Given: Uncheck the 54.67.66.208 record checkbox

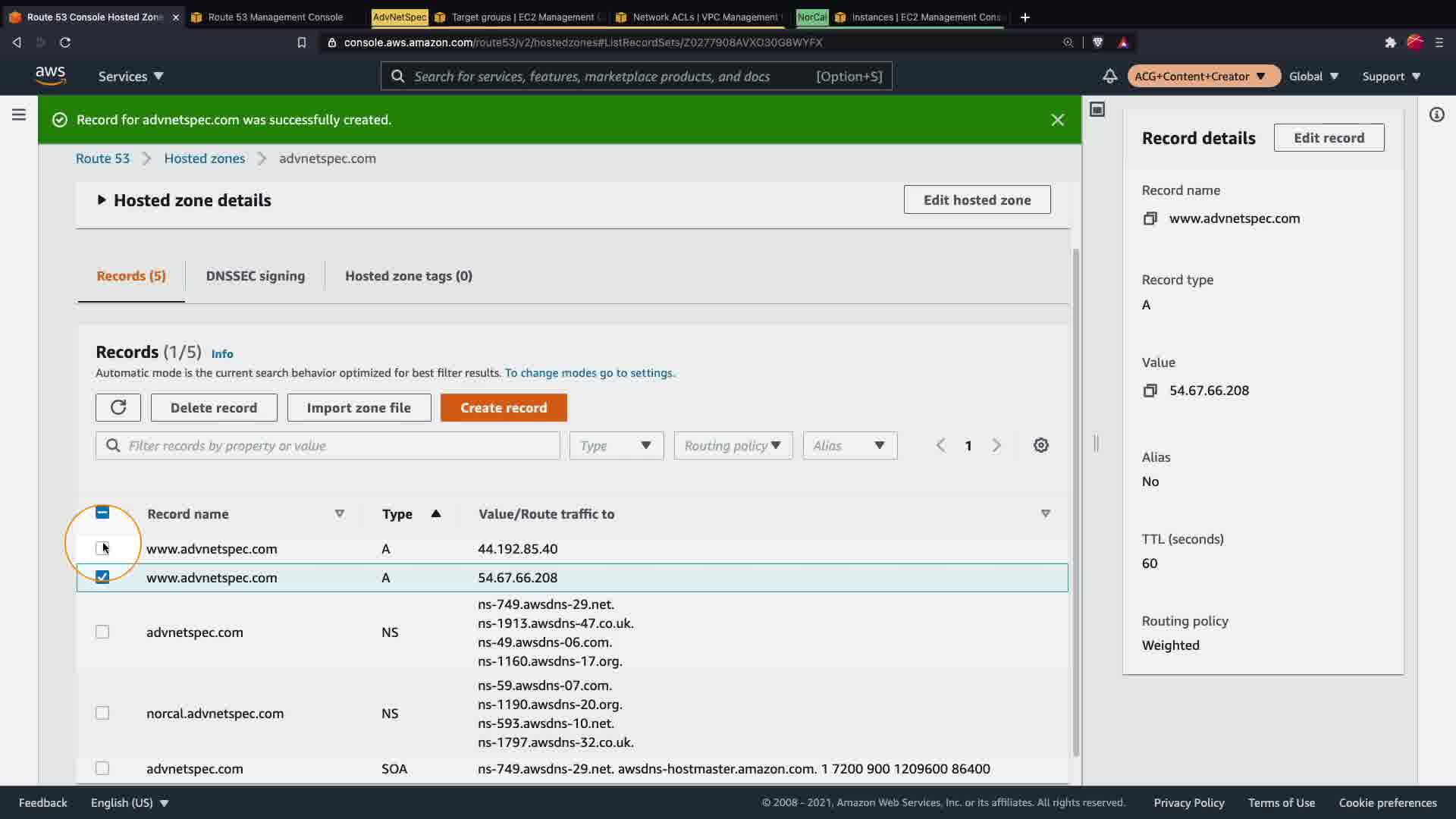Looking at the screenshot, I should pyautogui.click(x=102, y=577).
